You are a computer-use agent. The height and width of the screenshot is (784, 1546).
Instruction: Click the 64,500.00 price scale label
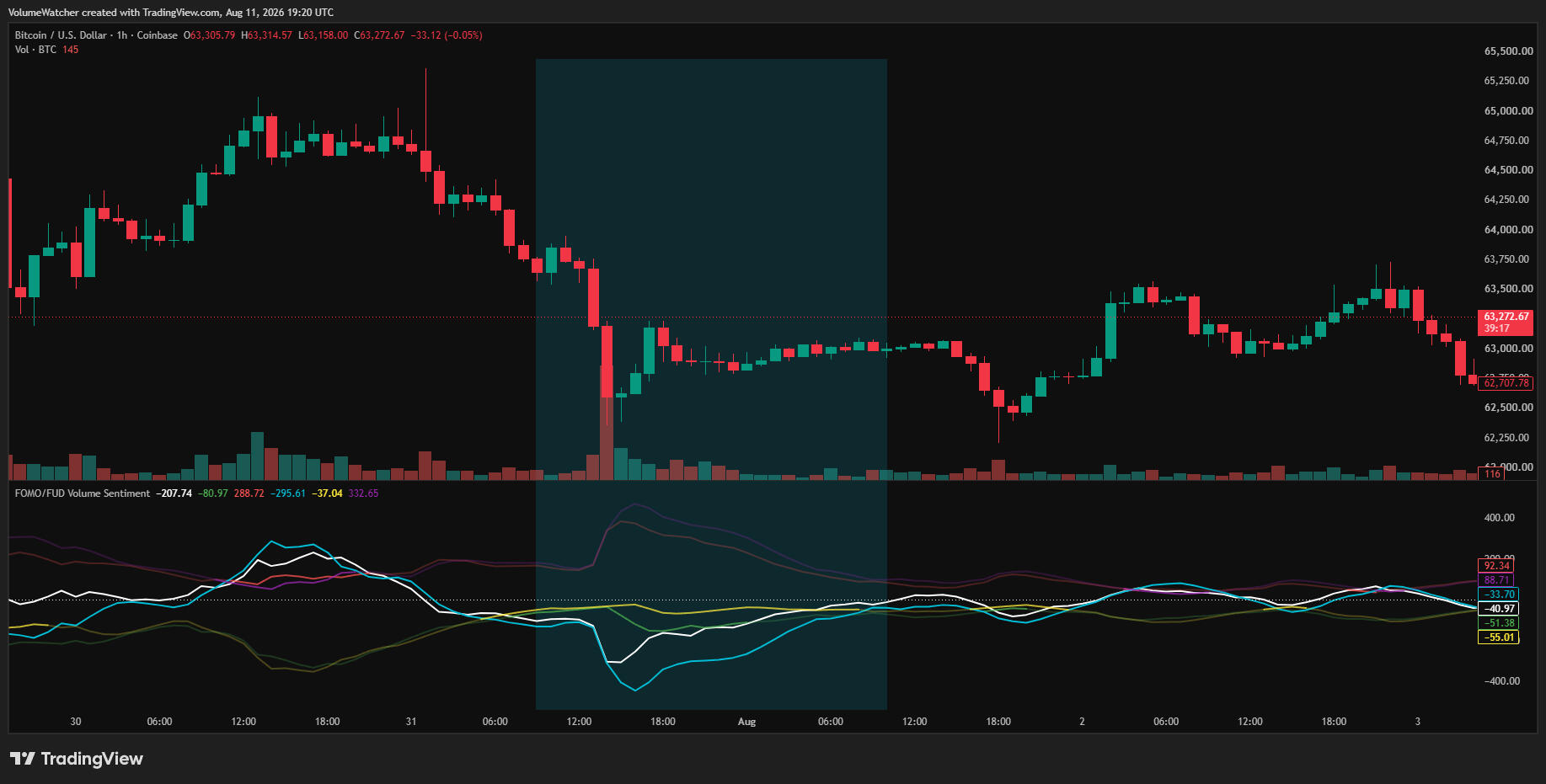(x=1508, y=170)
